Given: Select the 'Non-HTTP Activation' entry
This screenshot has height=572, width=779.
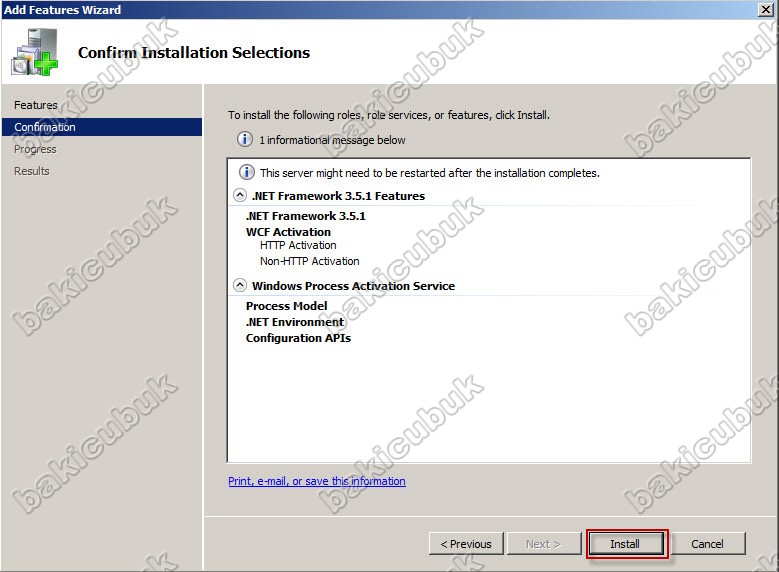Looking at the screenshot, I should pyautogui.click(x=310, y=261).
